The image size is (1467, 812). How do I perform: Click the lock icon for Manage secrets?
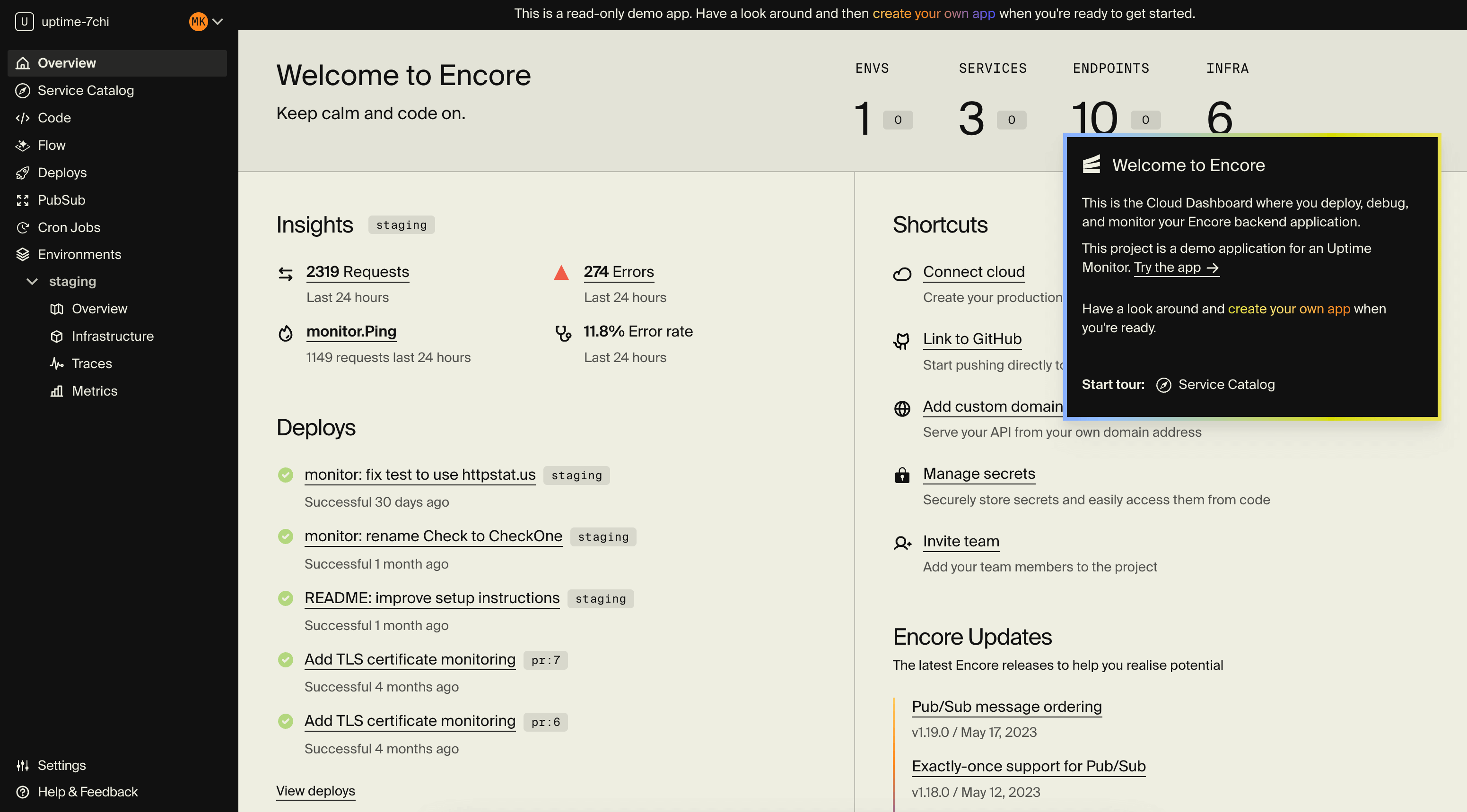(x=902, y=475)
